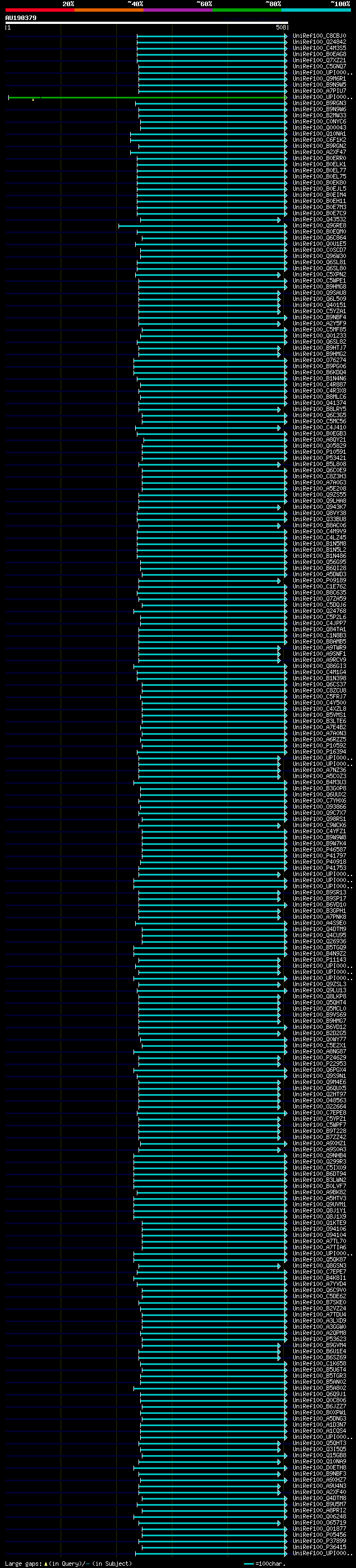This screenshot has width=356, height=1568.
Task: Select hit label UniRef100_O22664
Action: 319,1107
